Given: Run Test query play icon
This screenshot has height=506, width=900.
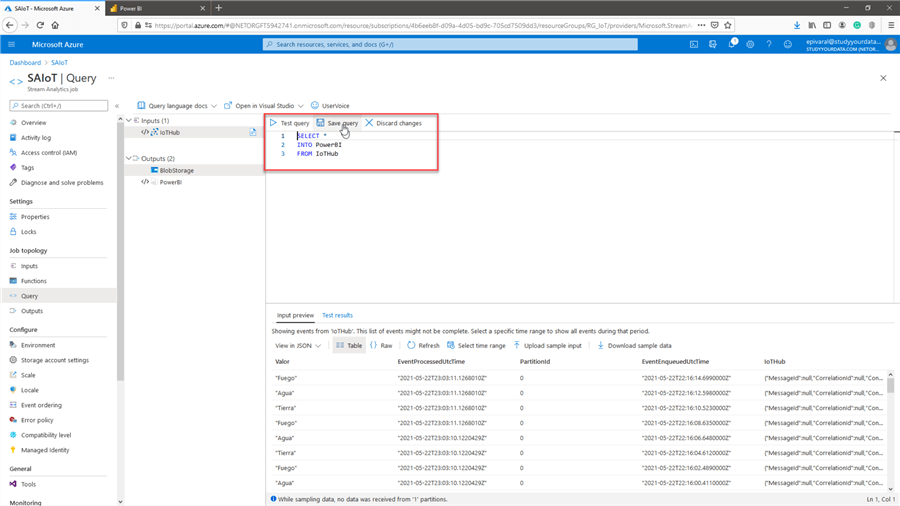Looking at the screenshot, I should point(273,123).
